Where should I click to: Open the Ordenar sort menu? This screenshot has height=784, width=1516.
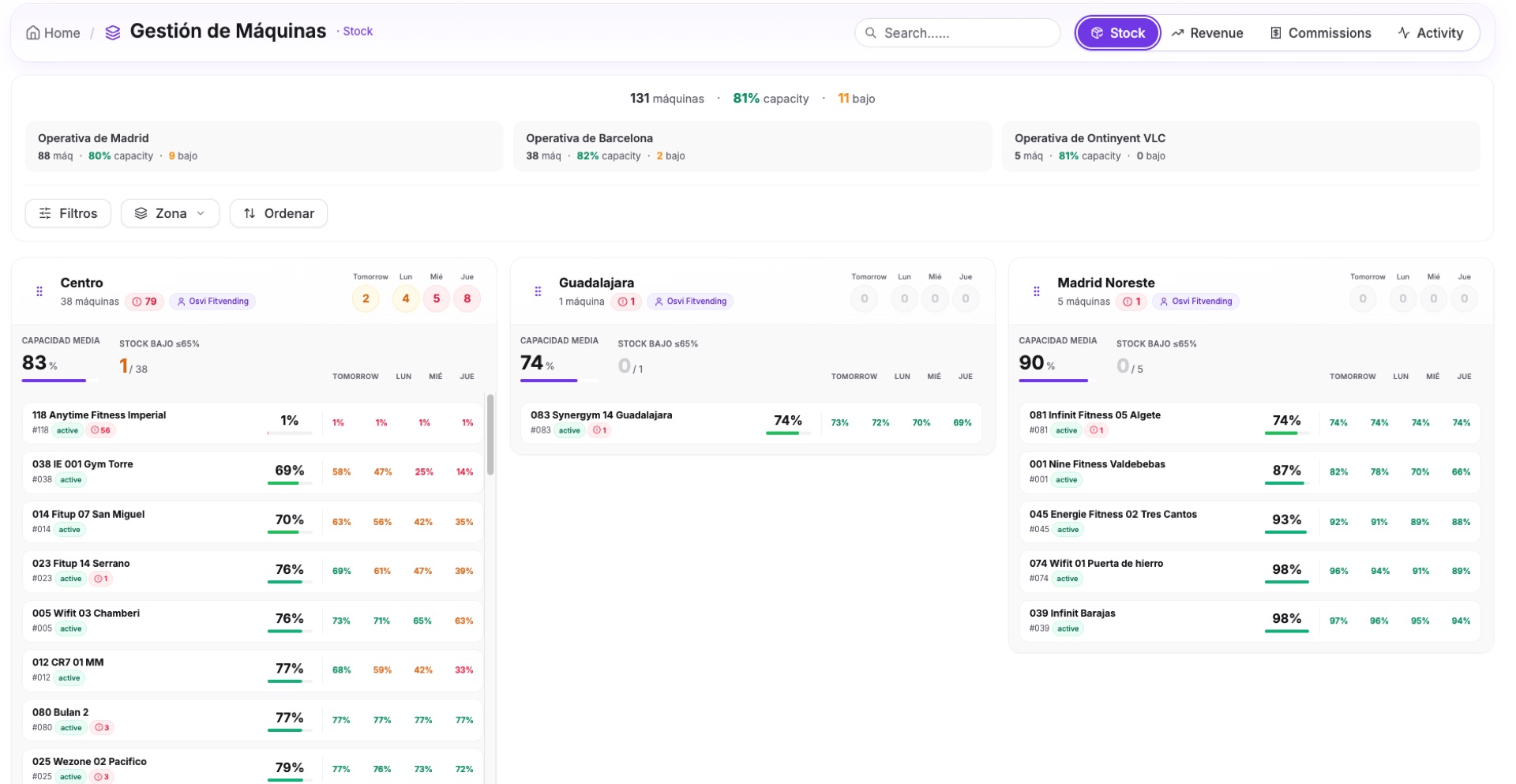click(278, 213)
